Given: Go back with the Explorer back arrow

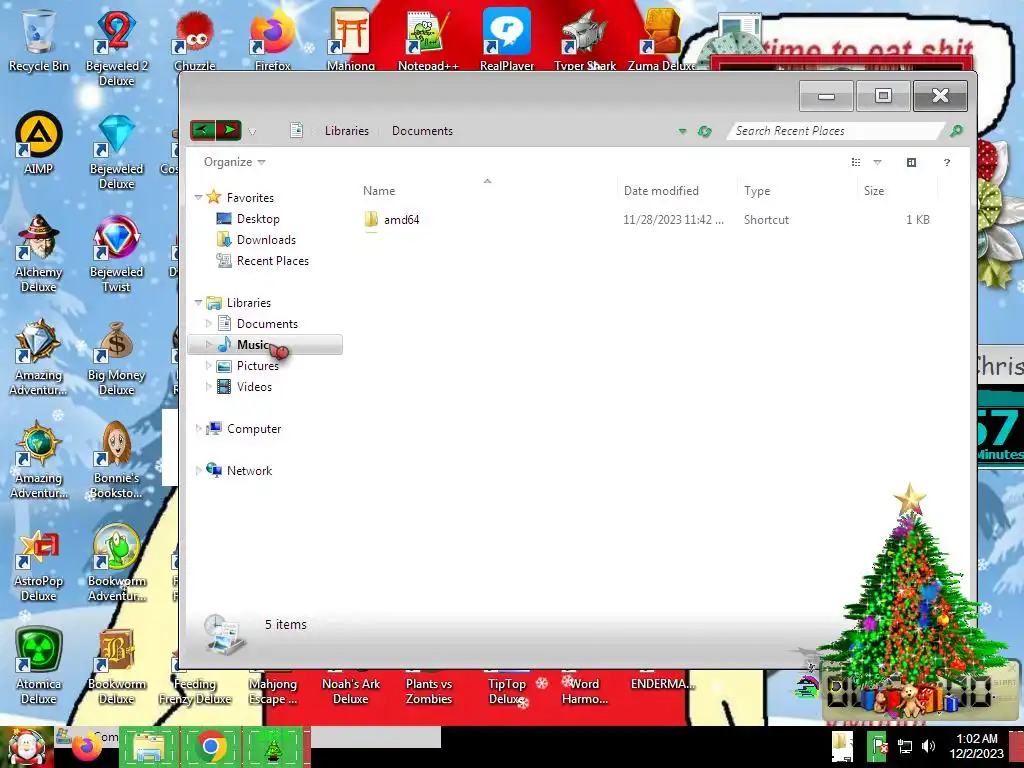Looking at the screenshot, I should point(202,131).
